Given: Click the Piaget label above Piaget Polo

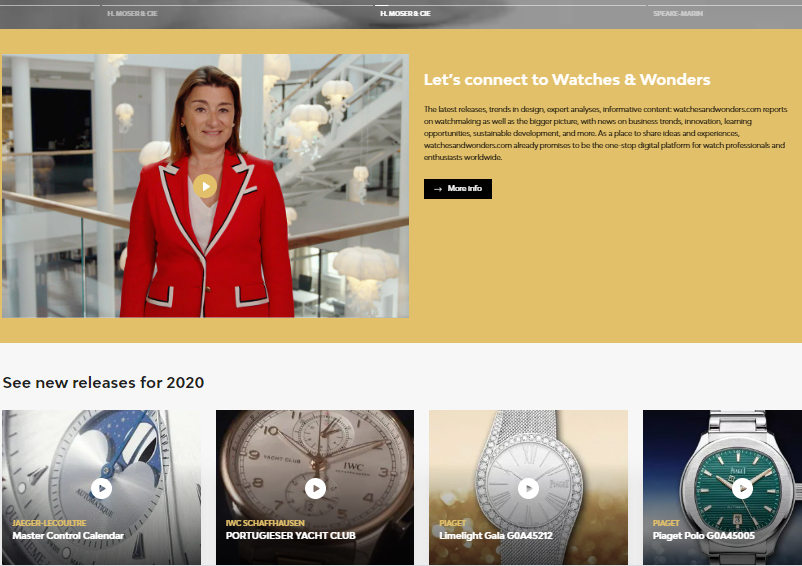Looking at the screenshot, I should click(x=666, y=523).
